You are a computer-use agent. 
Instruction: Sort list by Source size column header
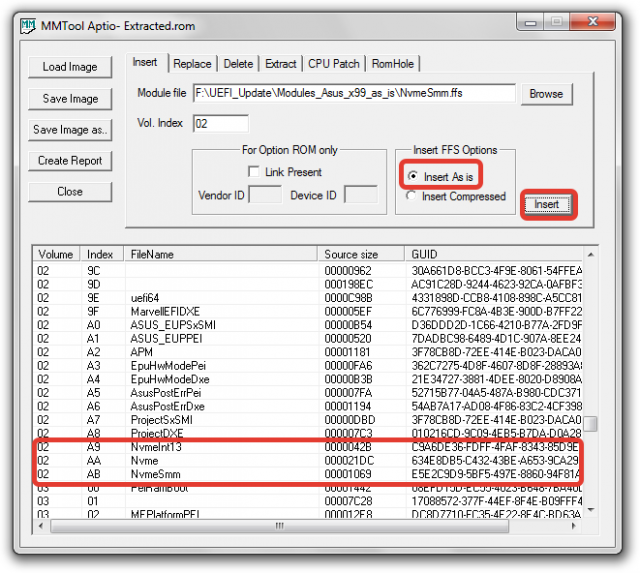361,254
